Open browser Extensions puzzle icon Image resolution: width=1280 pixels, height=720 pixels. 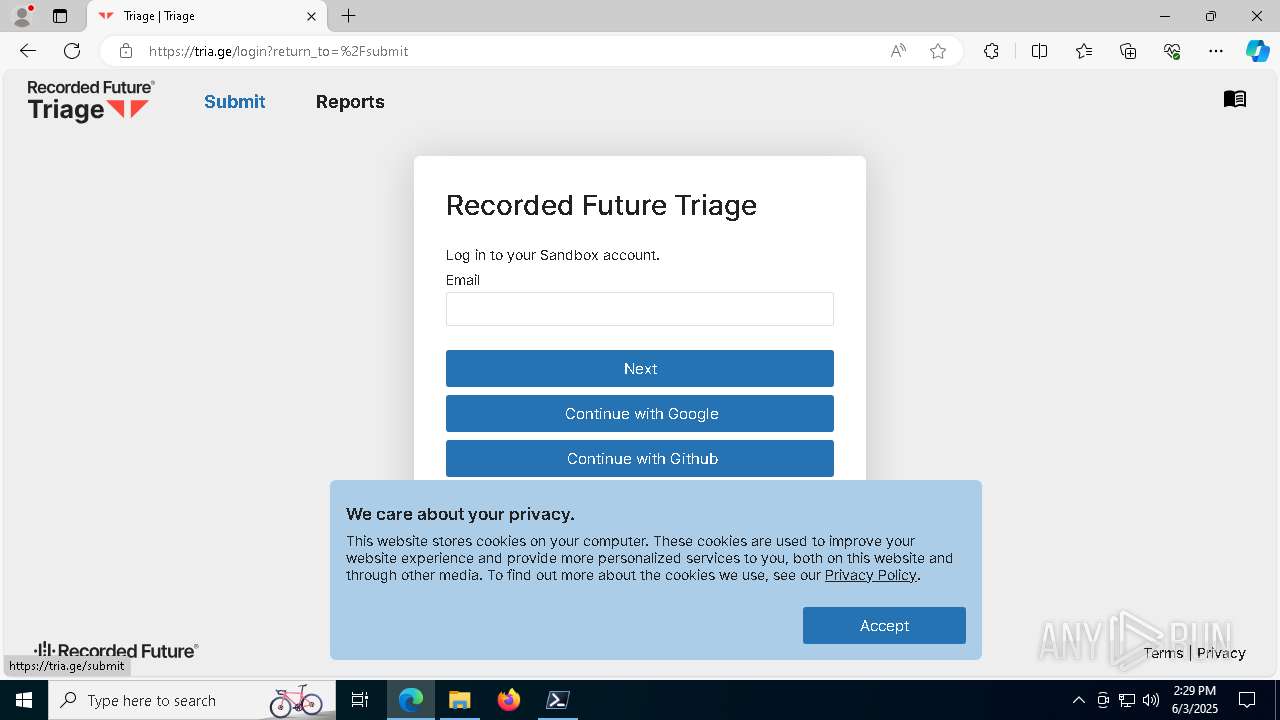click(x=991, y=51)
